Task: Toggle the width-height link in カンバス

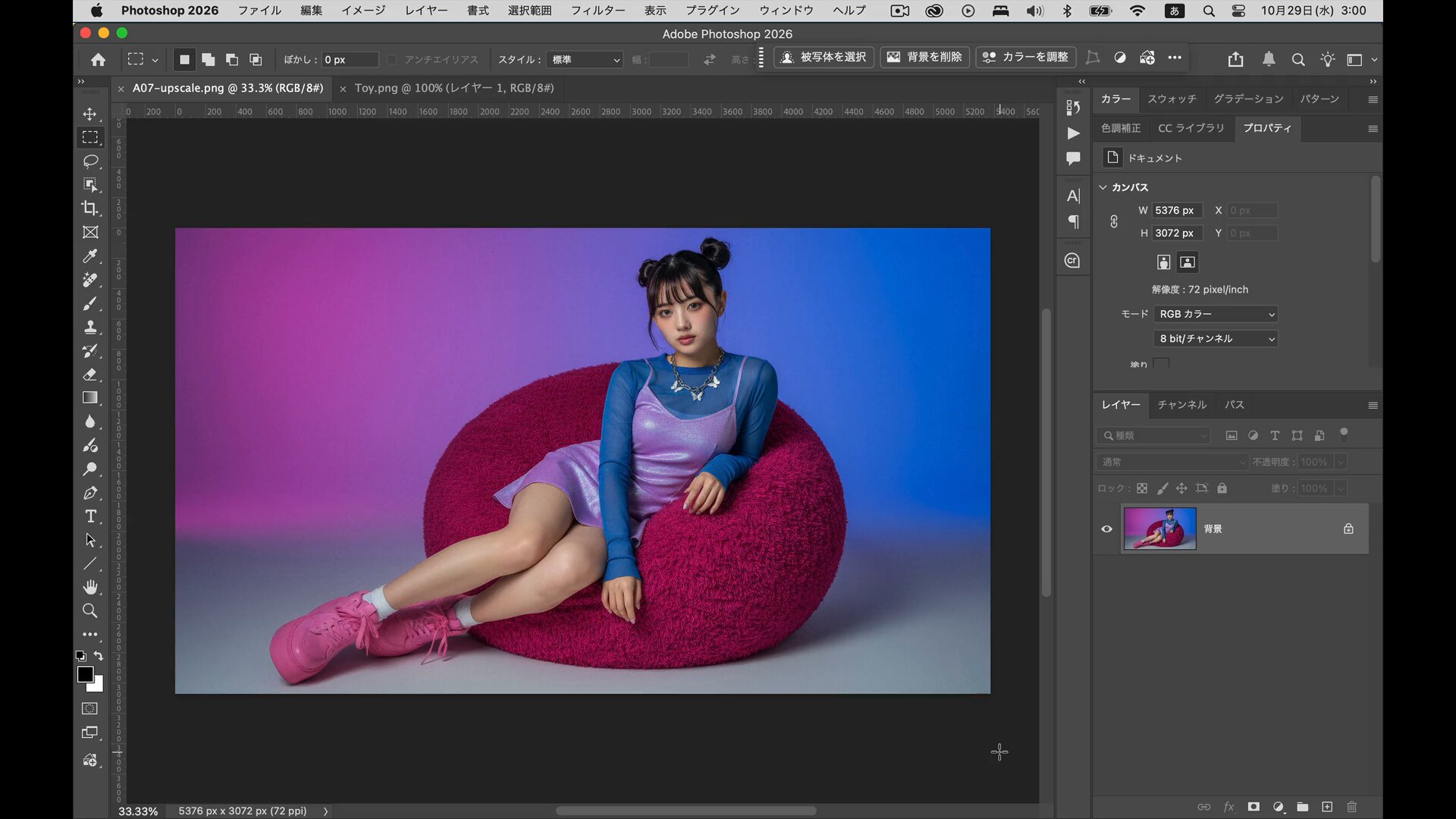Action: click(1113, 221)
